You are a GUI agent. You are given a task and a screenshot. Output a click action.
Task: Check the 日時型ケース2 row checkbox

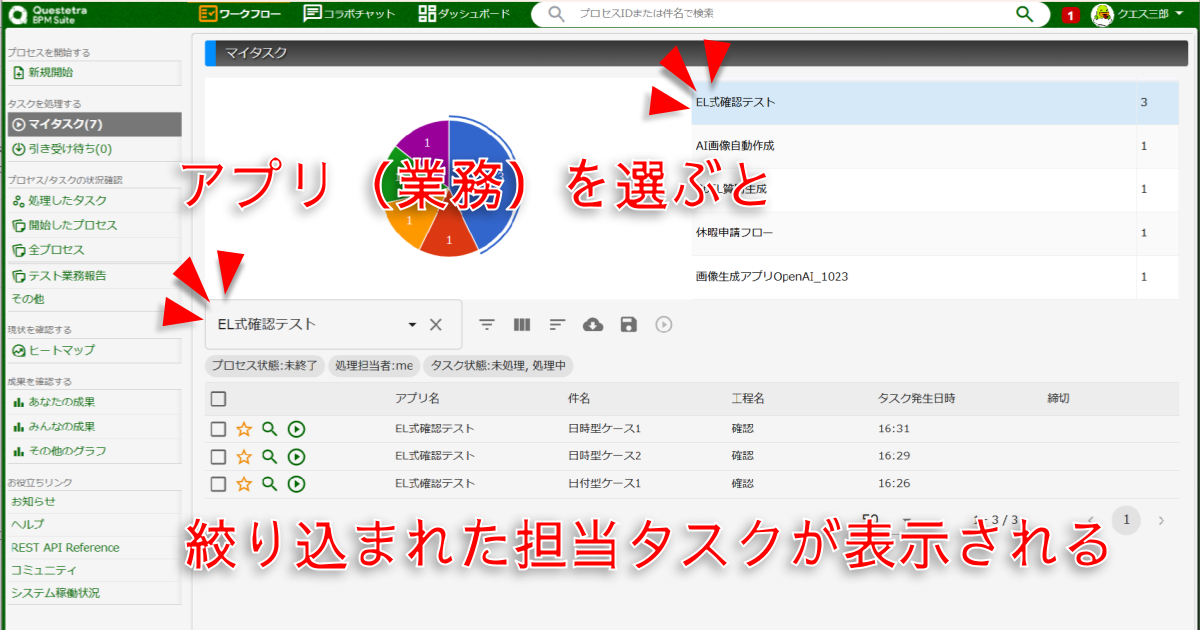218,456
